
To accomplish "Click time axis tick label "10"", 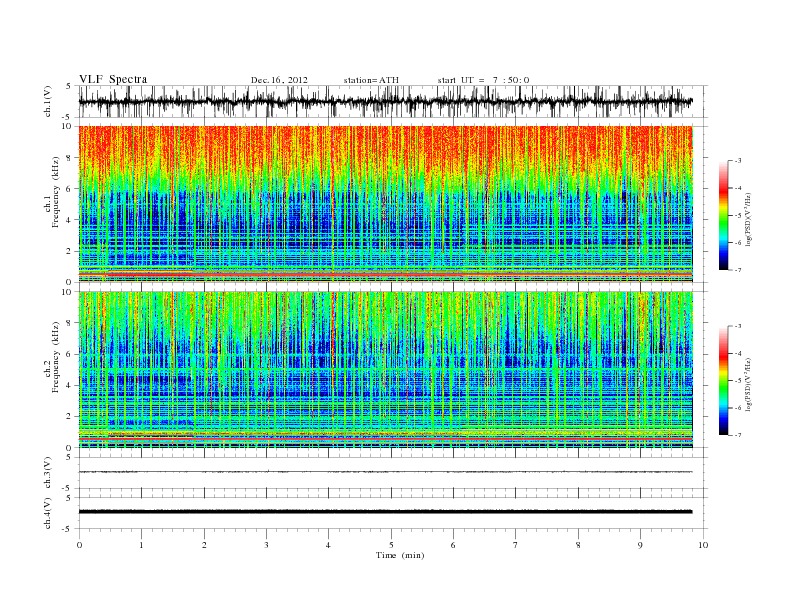I will [x=703, y=545].
